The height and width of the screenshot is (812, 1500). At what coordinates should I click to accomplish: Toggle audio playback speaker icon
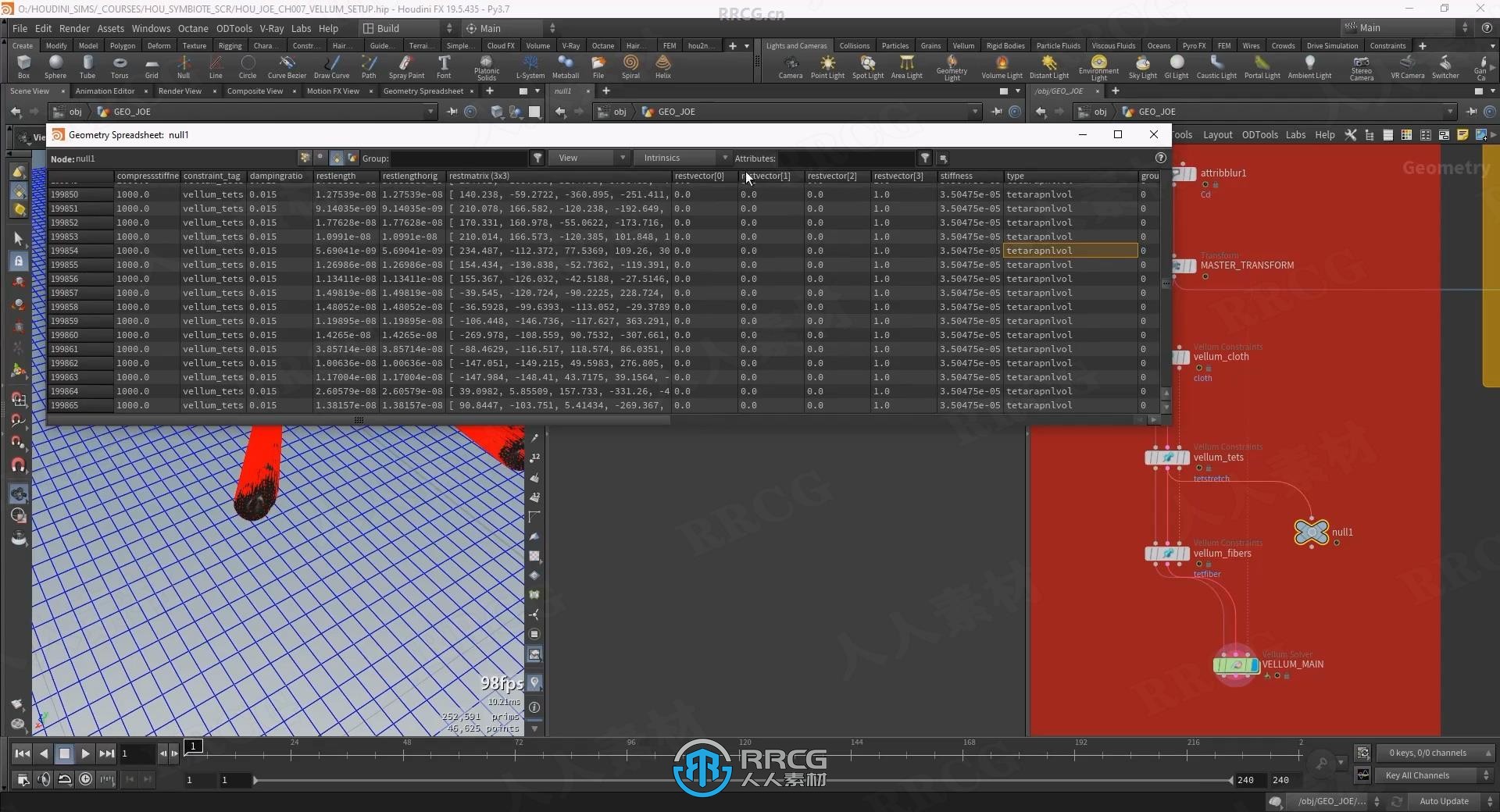coord(44,778)
